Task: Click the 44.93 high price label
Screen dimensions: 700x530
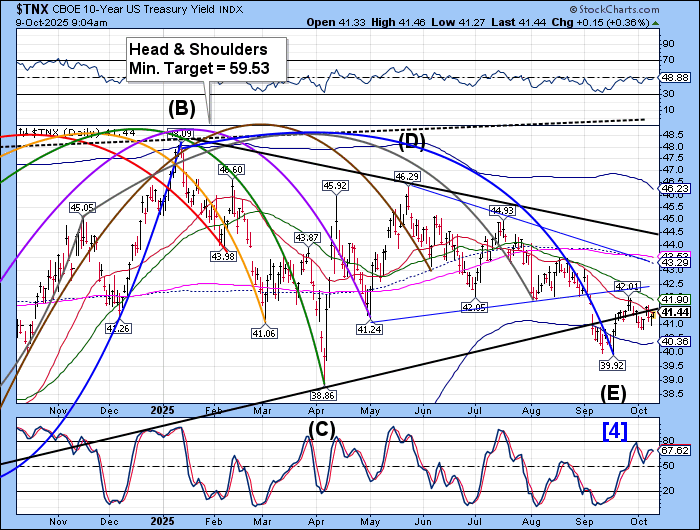Action: point(501,210)
